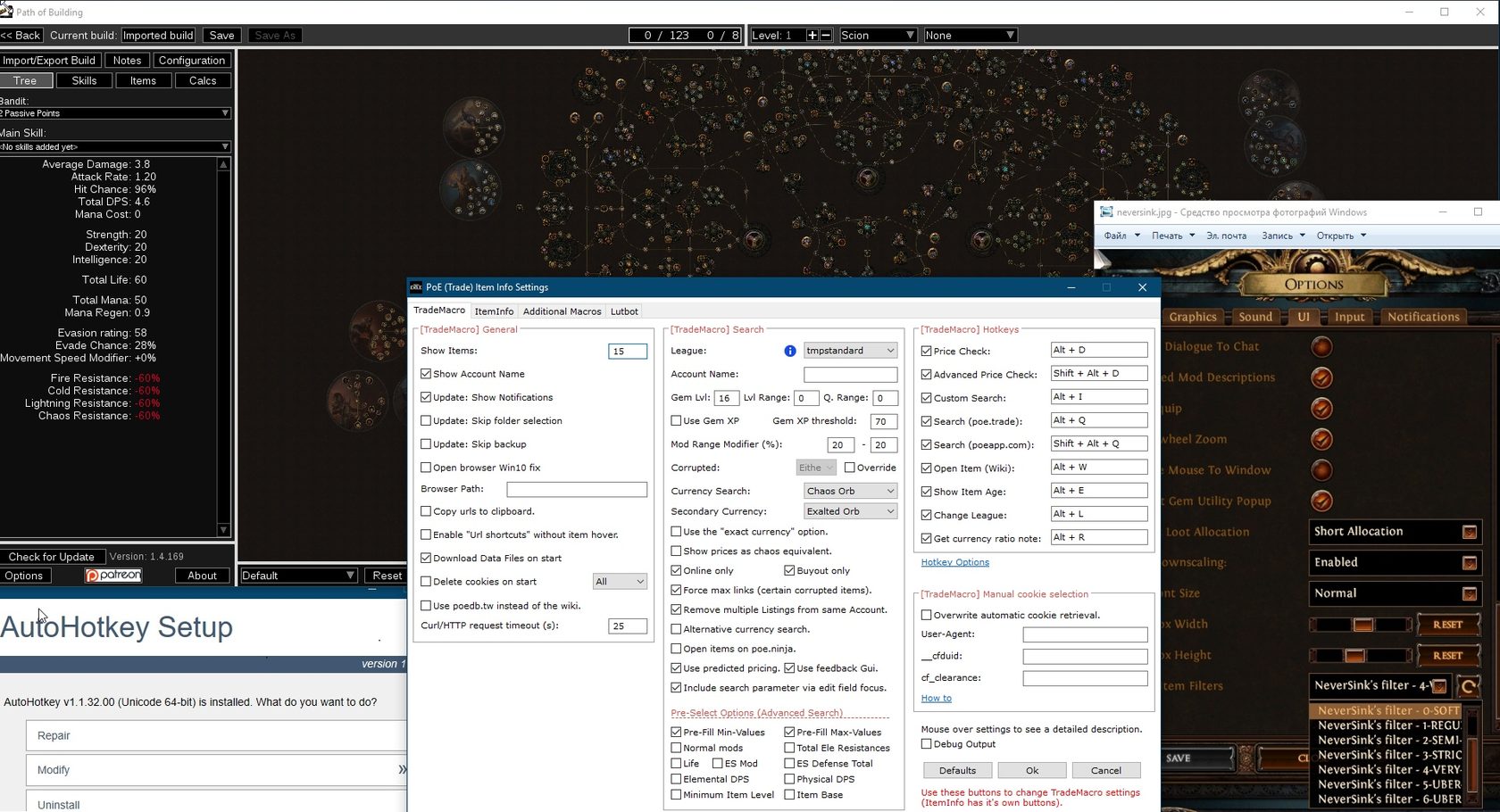Toggle the Buyout only checkbox
This screenshot has height=812, width=1500.
click(x=789, y=571)
